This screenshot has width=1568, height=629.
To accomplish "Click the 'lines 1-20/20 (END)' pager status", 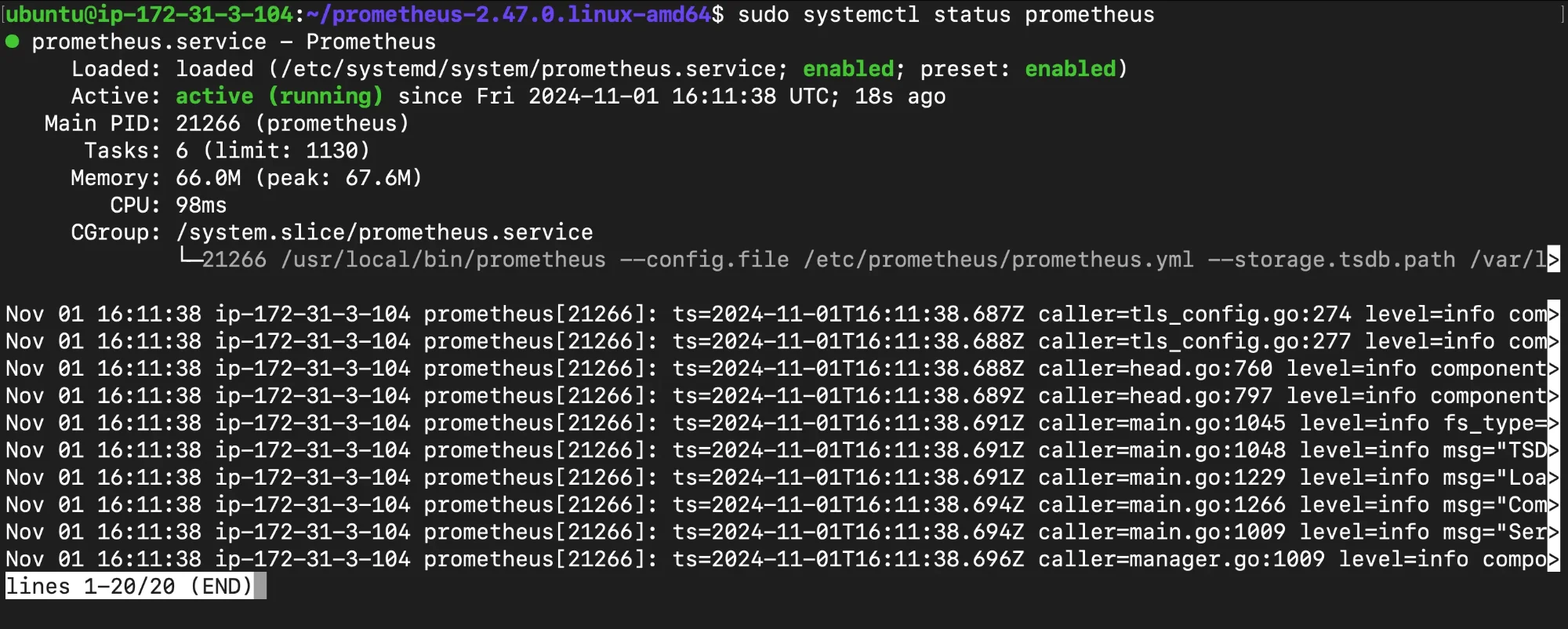I will [x=129, y=586].
